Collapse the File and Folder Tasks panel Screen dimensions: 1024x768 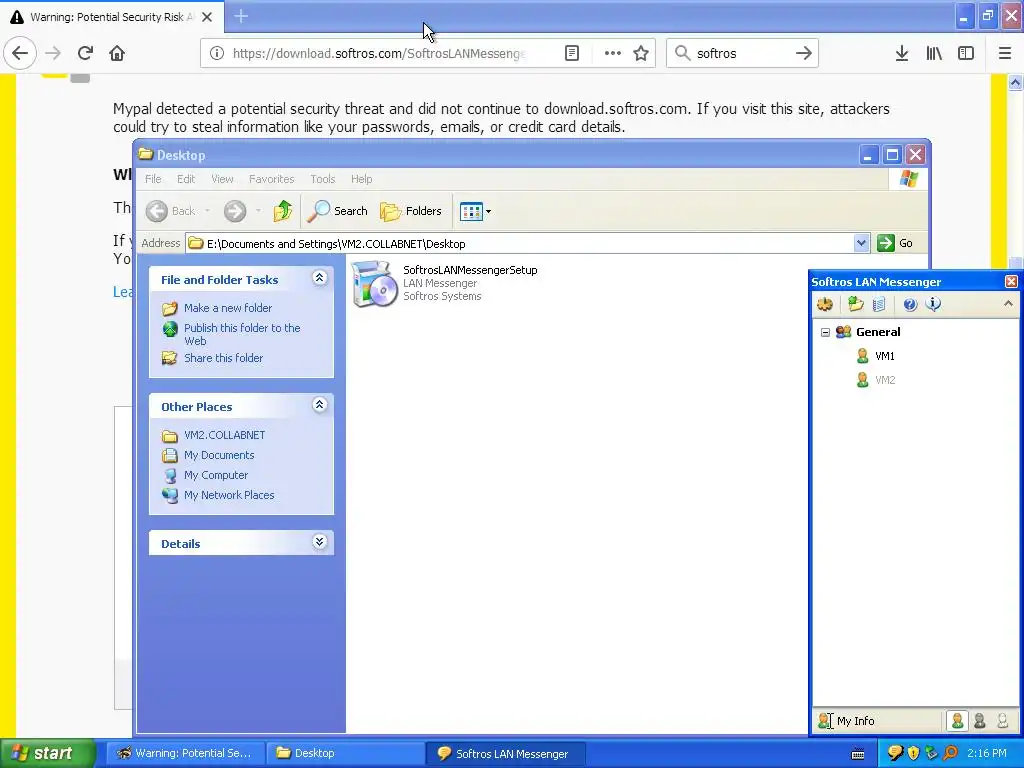[319, 278]
